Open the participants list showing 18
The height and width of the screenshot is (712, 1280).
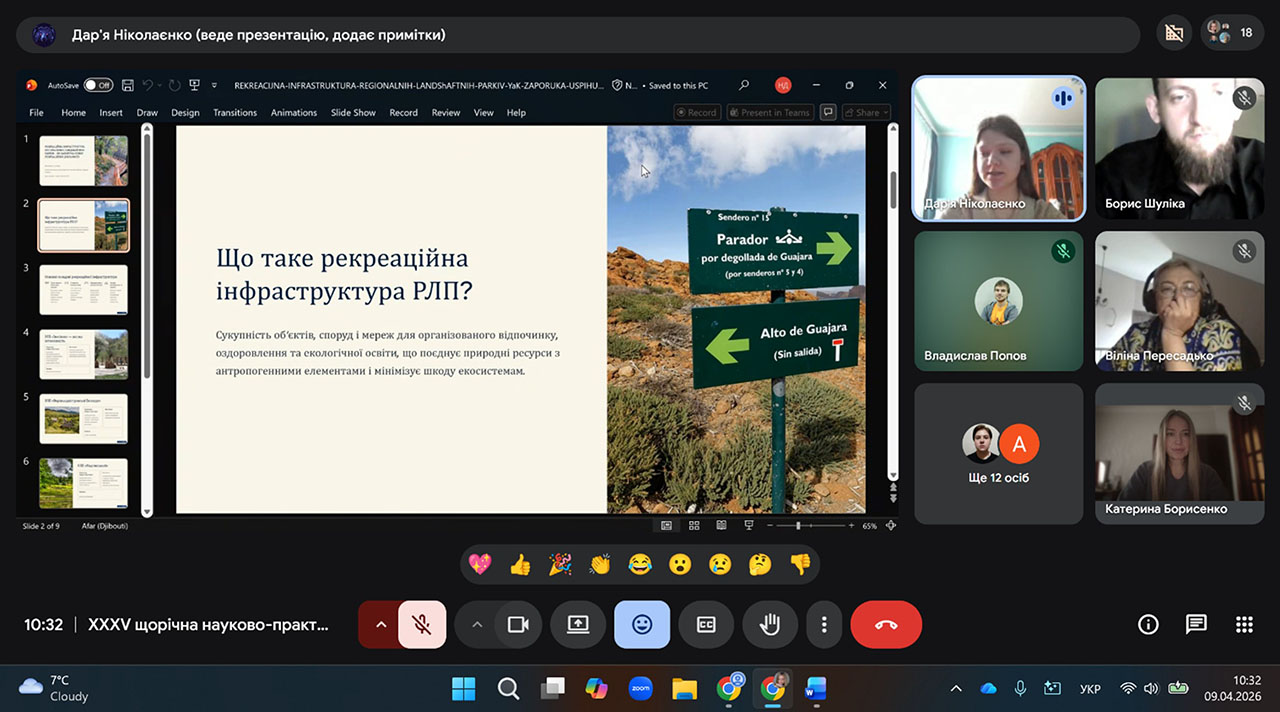1230,33
